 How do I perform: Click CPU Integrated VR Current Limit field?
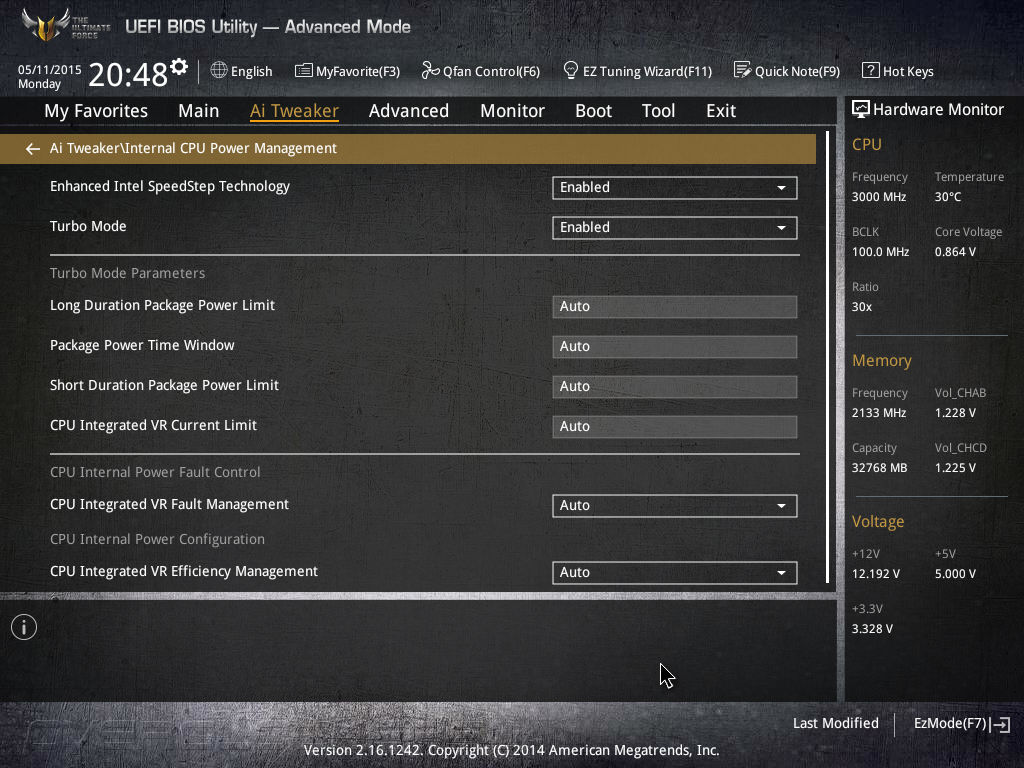(x=674, y=426)
